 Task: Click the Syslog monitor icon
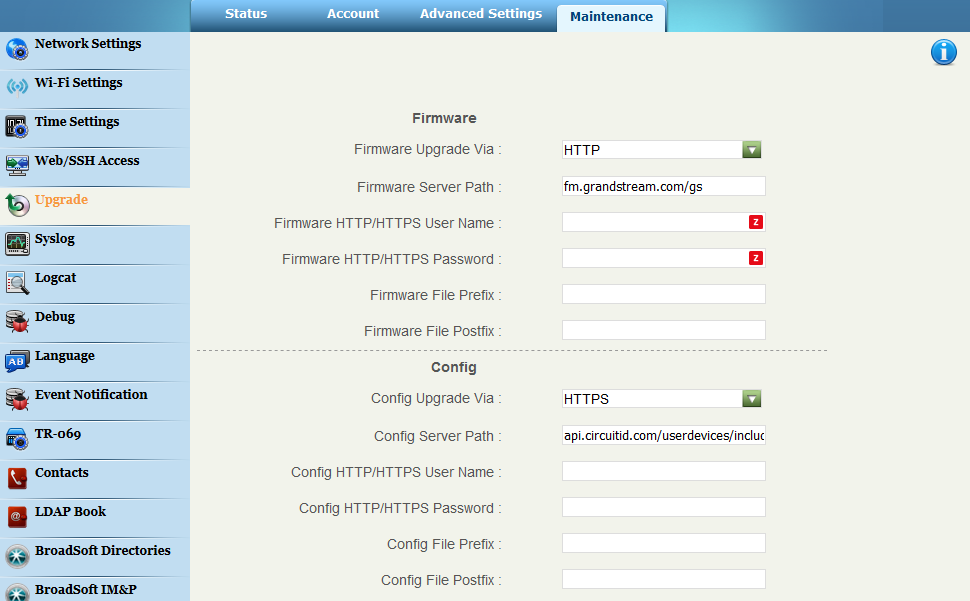(x=17, y=244)
